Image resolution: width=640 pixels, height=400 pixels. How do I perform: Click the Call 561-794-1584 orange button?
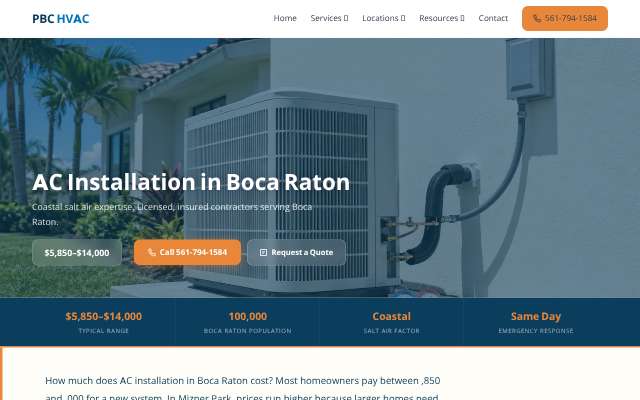pos(187,252)
